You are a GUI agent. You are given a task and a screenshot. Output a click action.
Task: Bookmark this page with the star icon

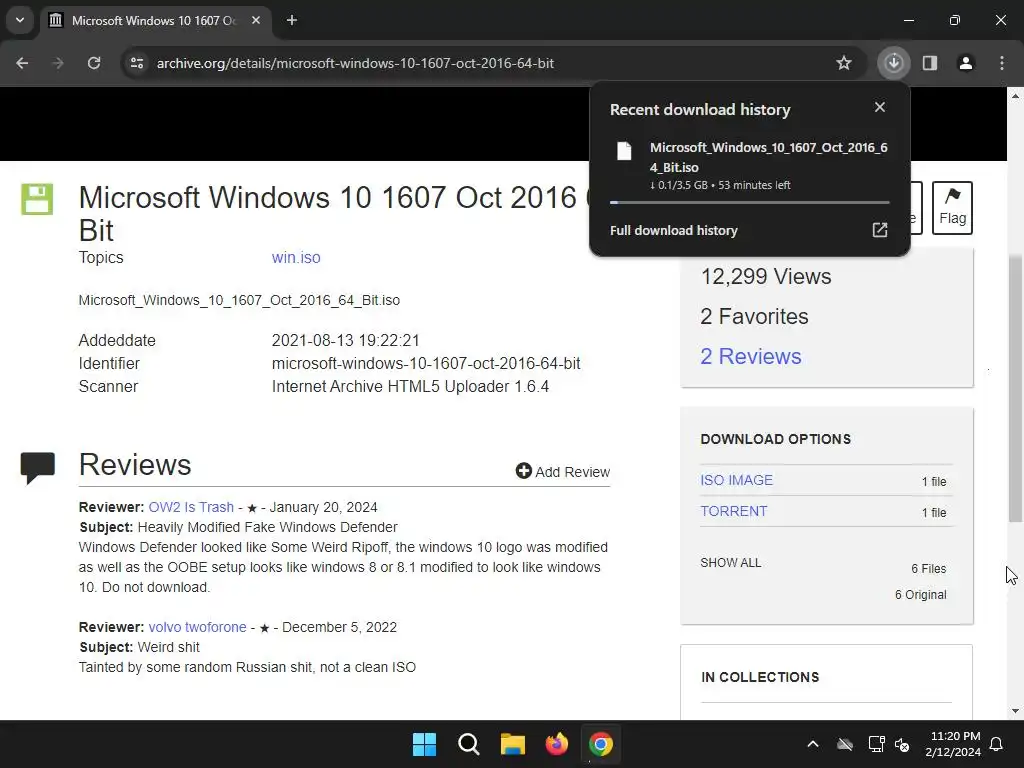click(844, 63)
